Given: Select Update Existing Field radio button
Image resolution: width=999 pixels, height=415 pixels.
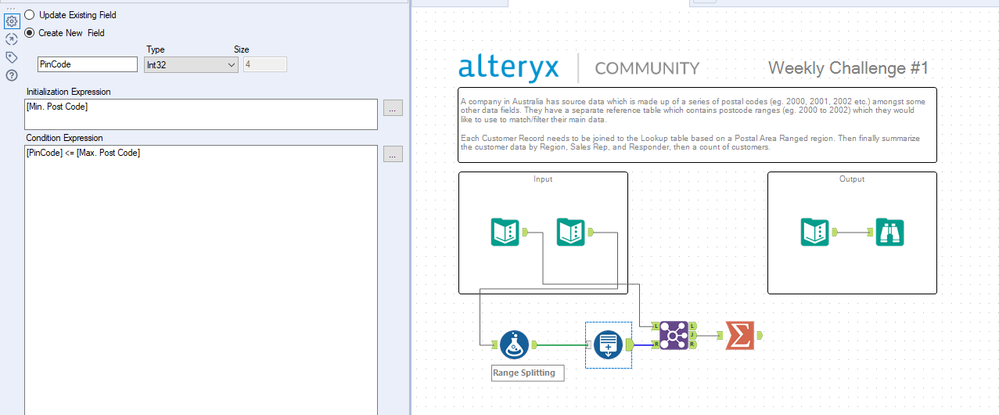Looking at the screenshot, I should click(29, 15).
